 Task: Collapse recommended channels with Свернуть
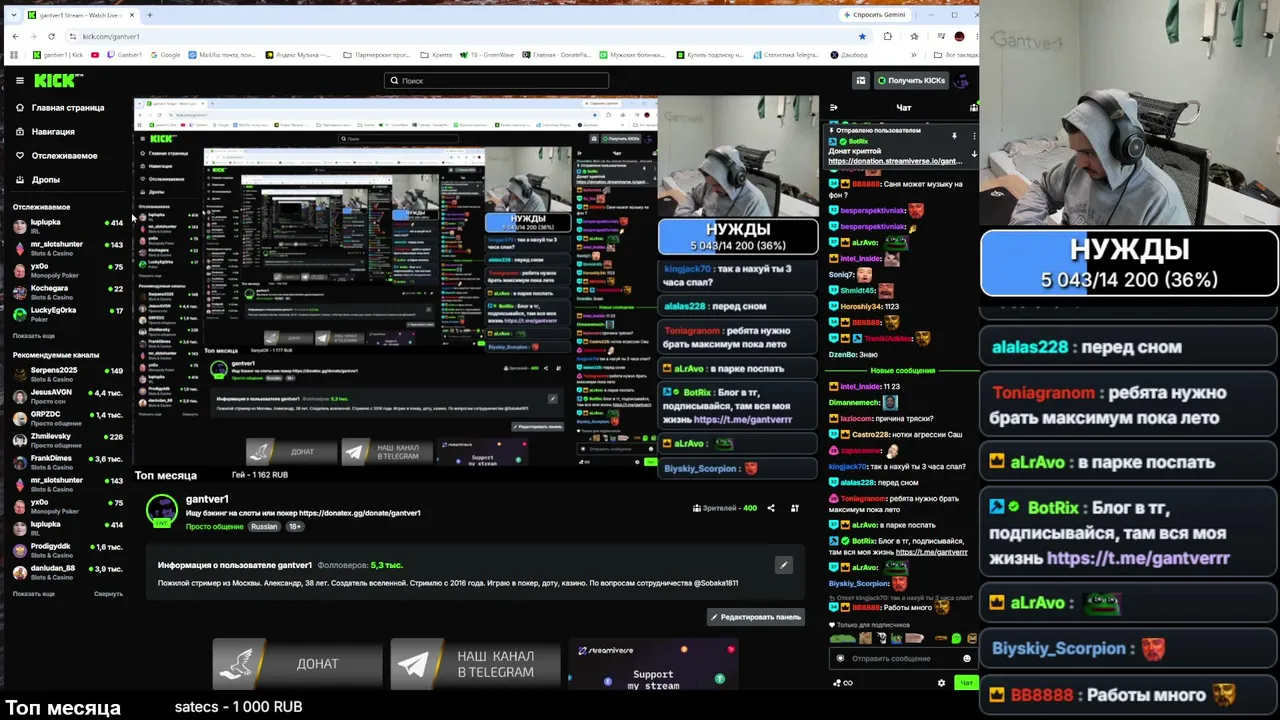point(108,594)
